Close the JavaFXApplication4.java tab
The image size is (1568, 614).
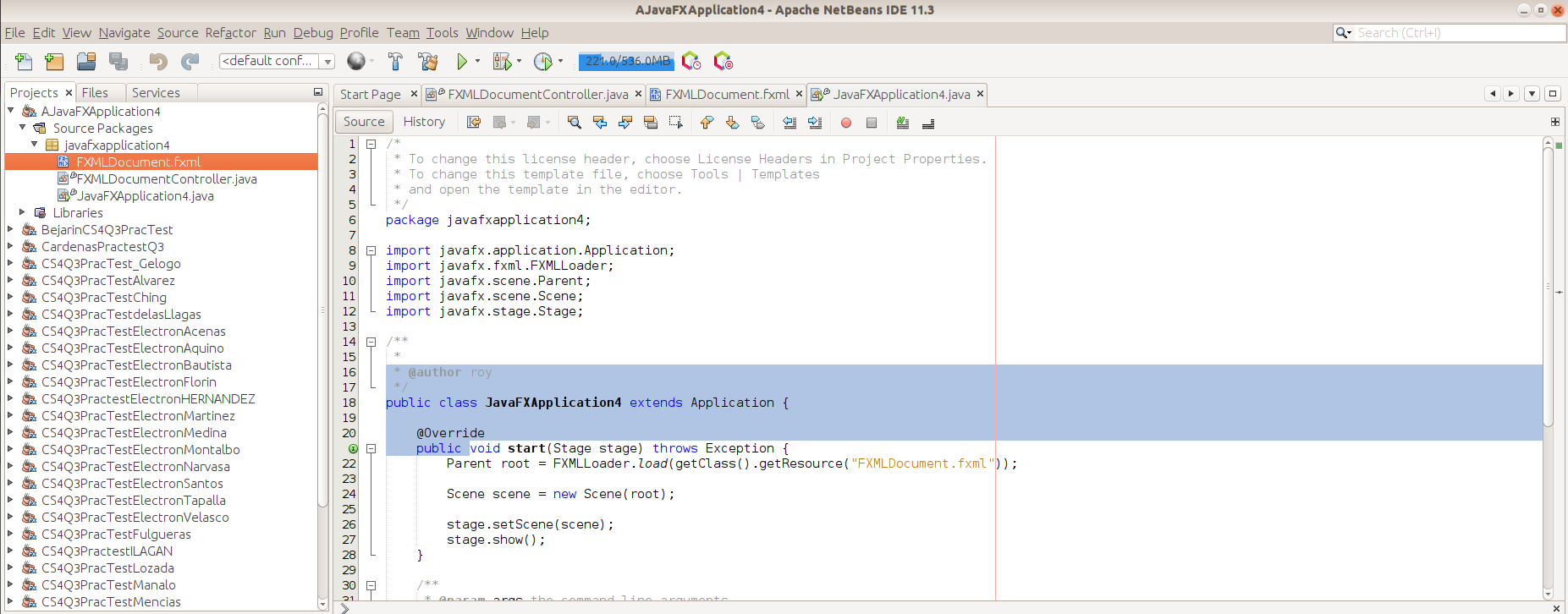tap(980, 94)
